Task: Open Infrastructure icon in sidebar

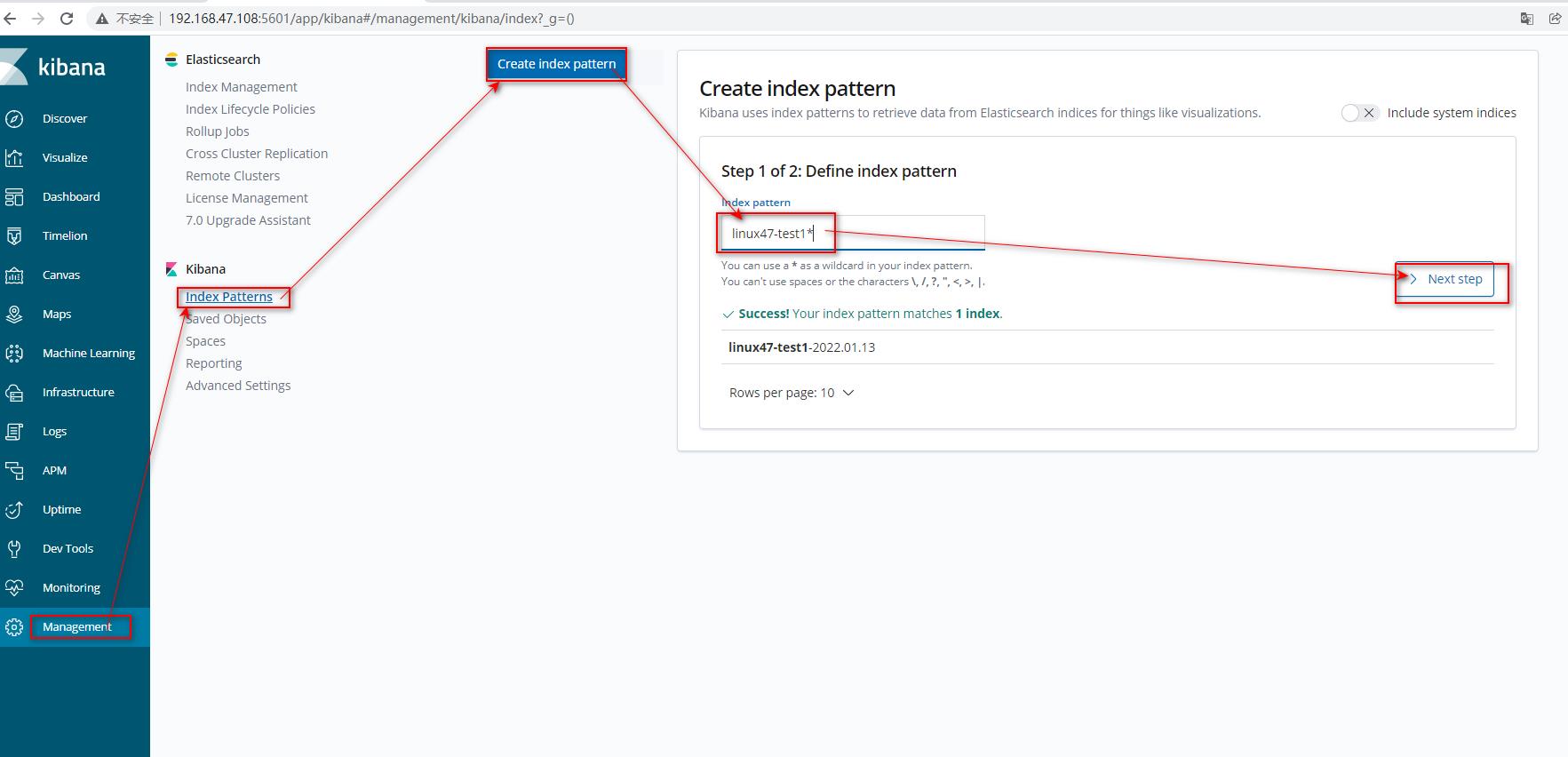Action: click(14, 393)
